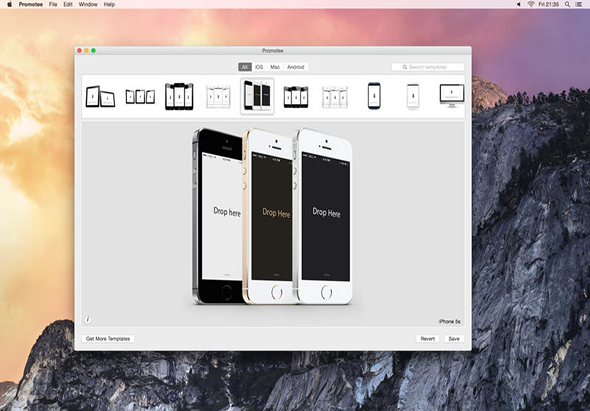Open the File menu
Viewport: 590px width, 411px height.
[53, 5]
